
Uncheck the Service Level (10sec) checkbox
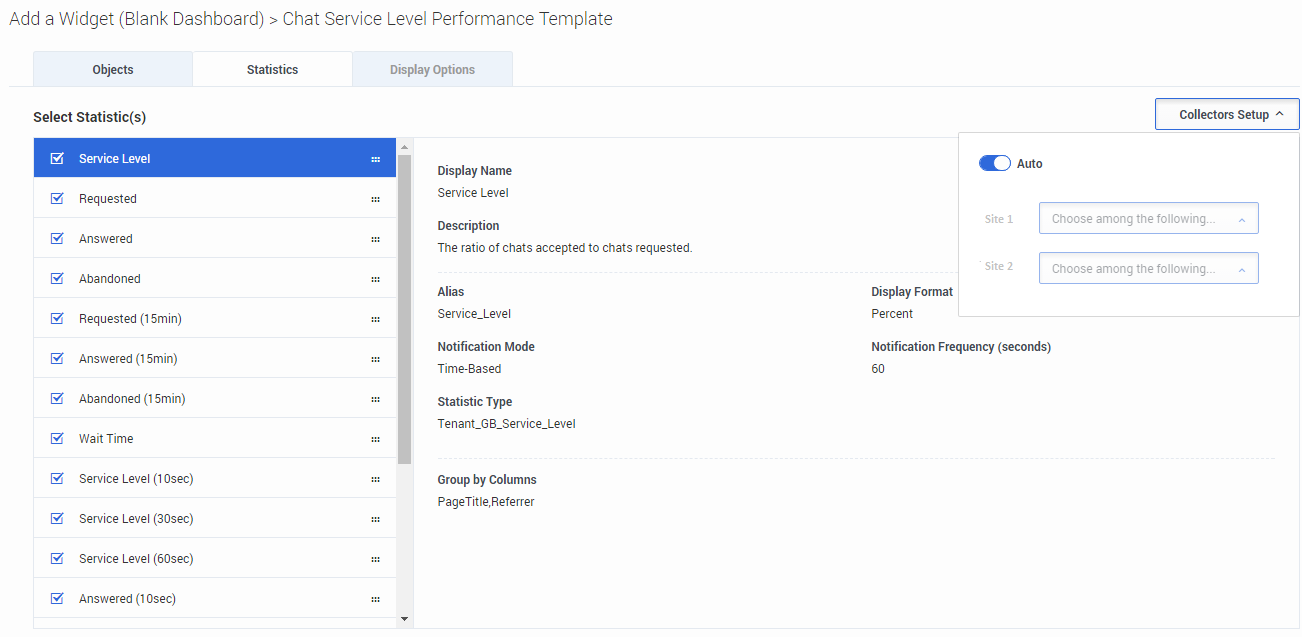click(x=57, y=478)
